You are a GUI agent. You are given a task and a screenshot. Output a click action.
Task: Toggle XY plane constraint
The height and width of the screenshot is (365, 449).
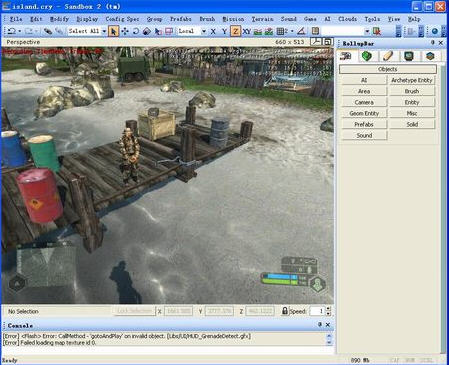tap(247, 31)
